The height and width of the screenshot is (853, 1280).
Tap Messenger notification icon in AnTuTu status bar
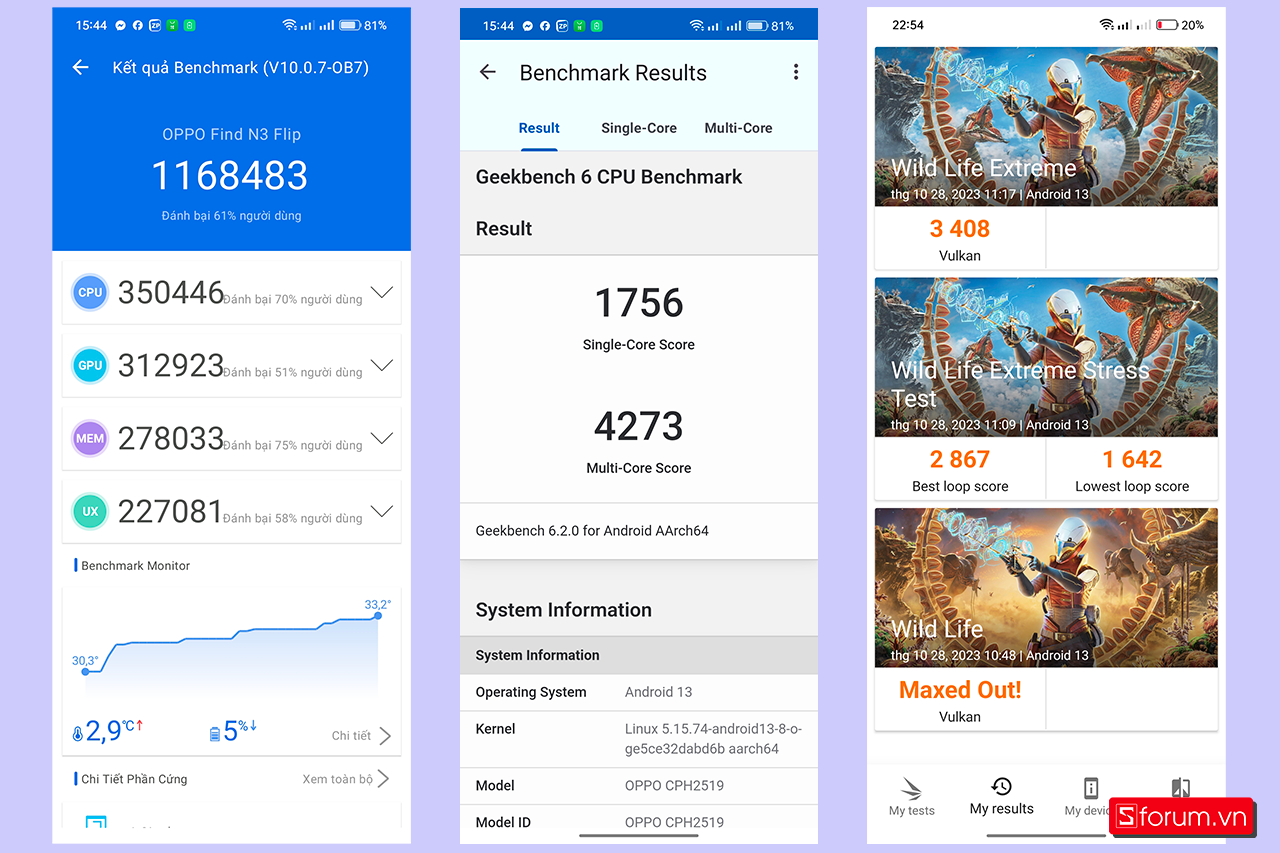tap(120, 25)
